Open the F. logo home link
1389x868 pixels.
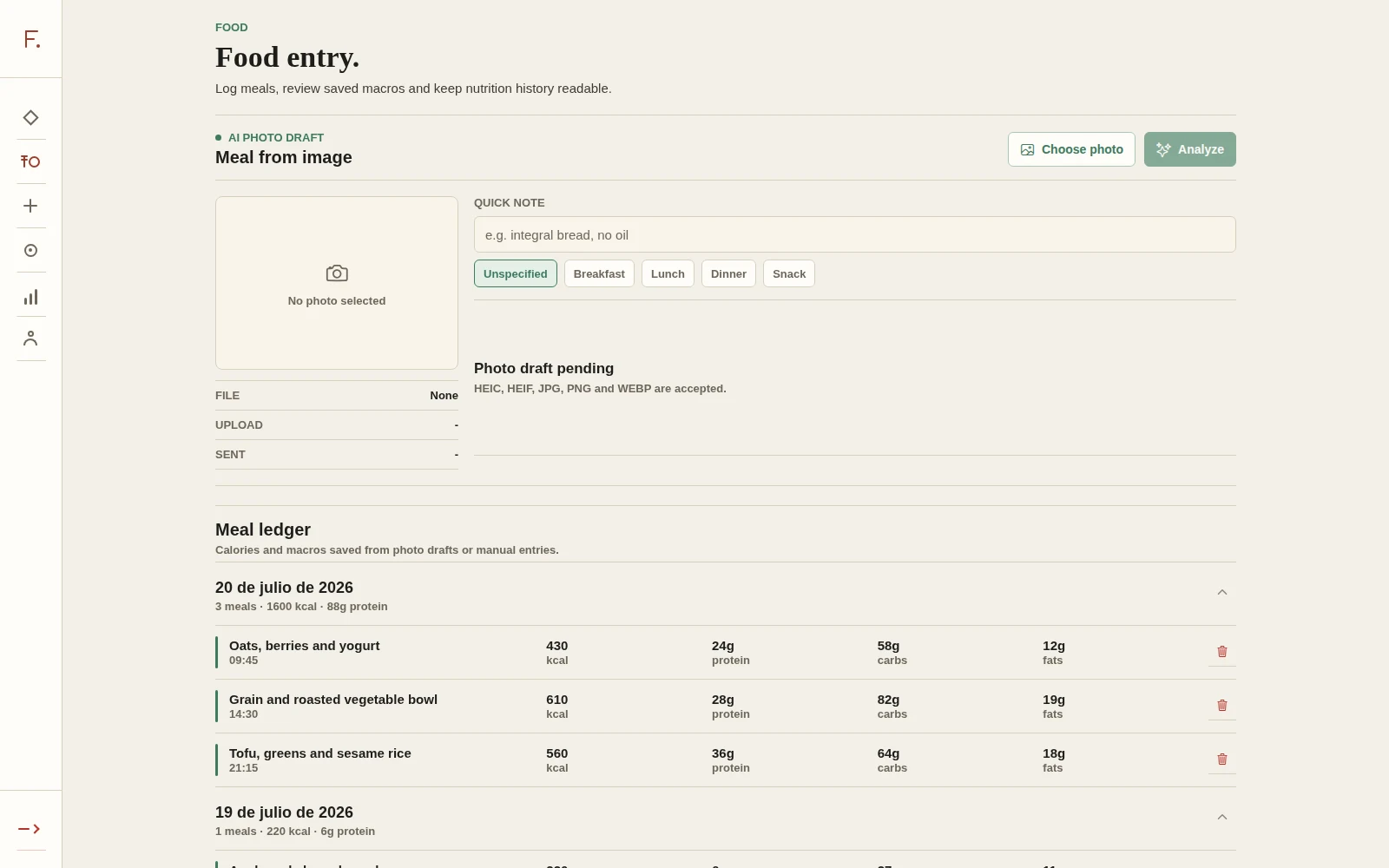pyautogui.click(x=31, y=39)
